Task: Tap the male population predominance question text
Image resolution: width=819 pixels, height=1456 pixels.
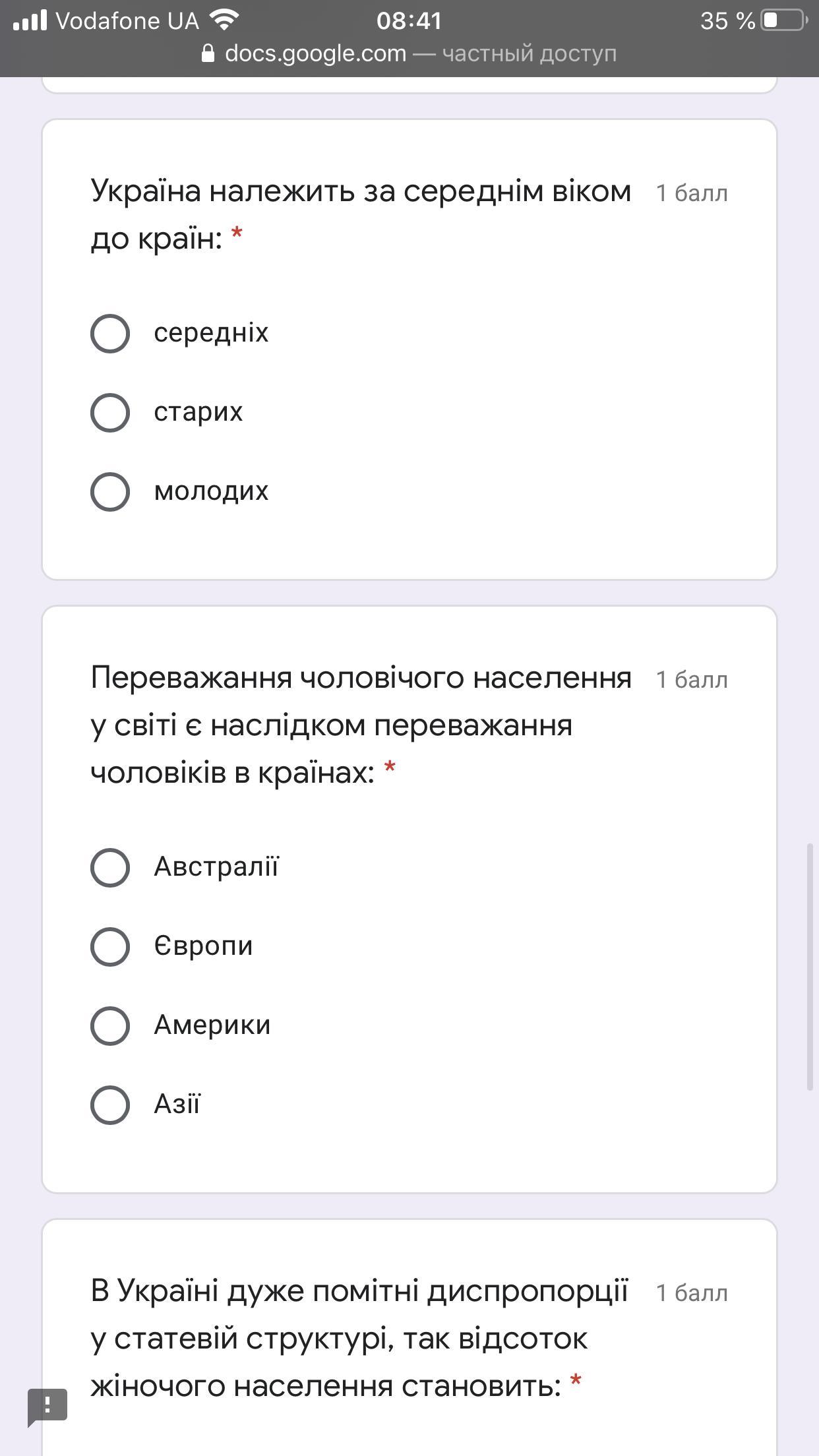Action: [x=360, y=724]
